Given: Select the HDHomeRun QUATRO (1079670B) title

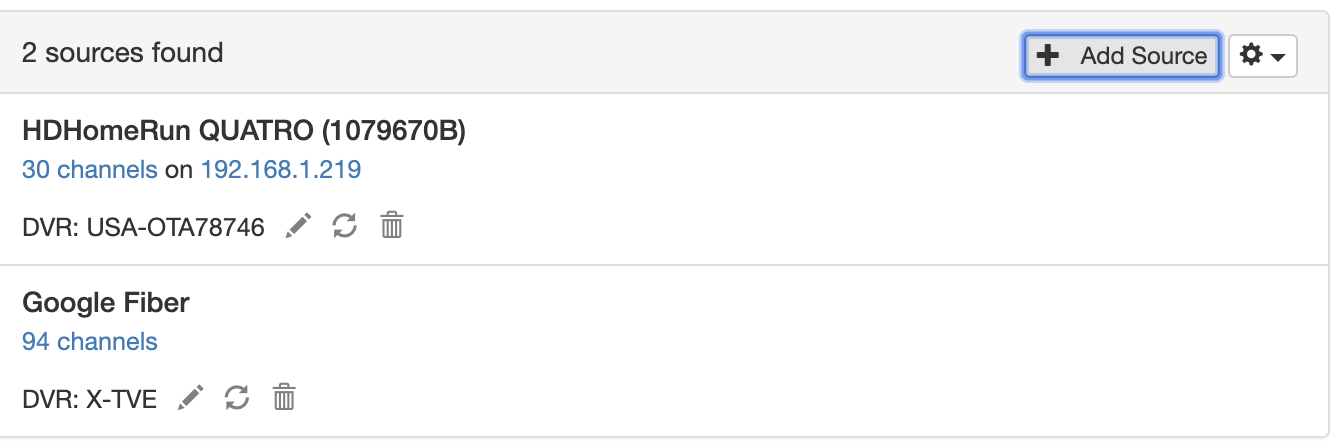Looking at the screenshot, I should point(244,131).
